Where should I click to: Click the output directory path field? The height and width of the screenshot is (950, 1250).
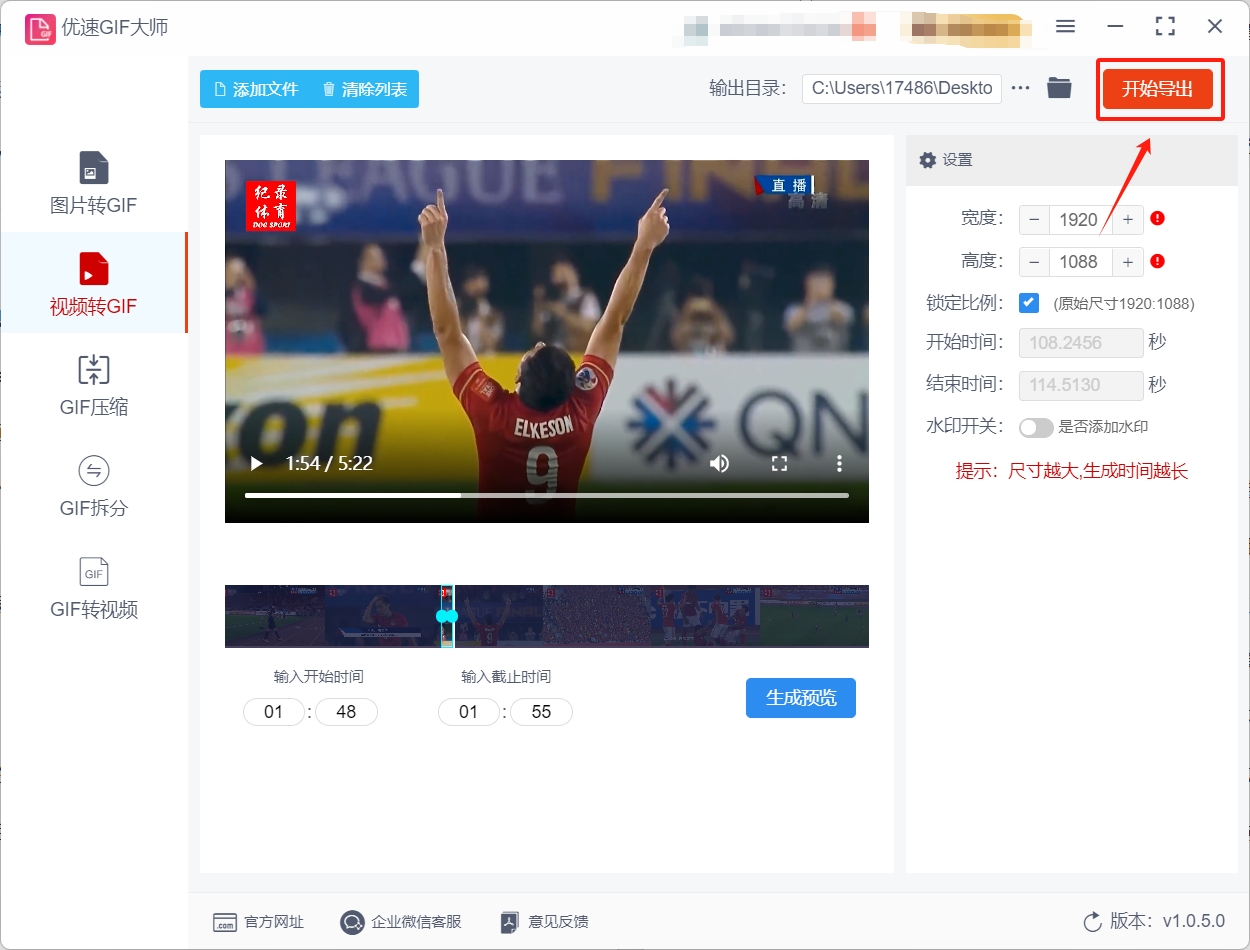click(902, 88)
